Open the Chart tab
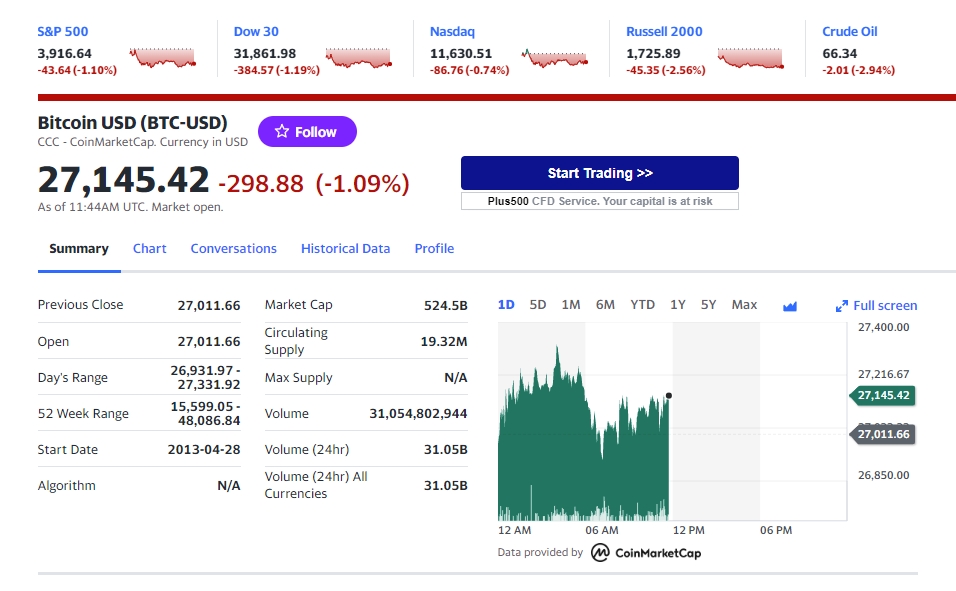The image size is (956, 591). (x=149, y=249)
